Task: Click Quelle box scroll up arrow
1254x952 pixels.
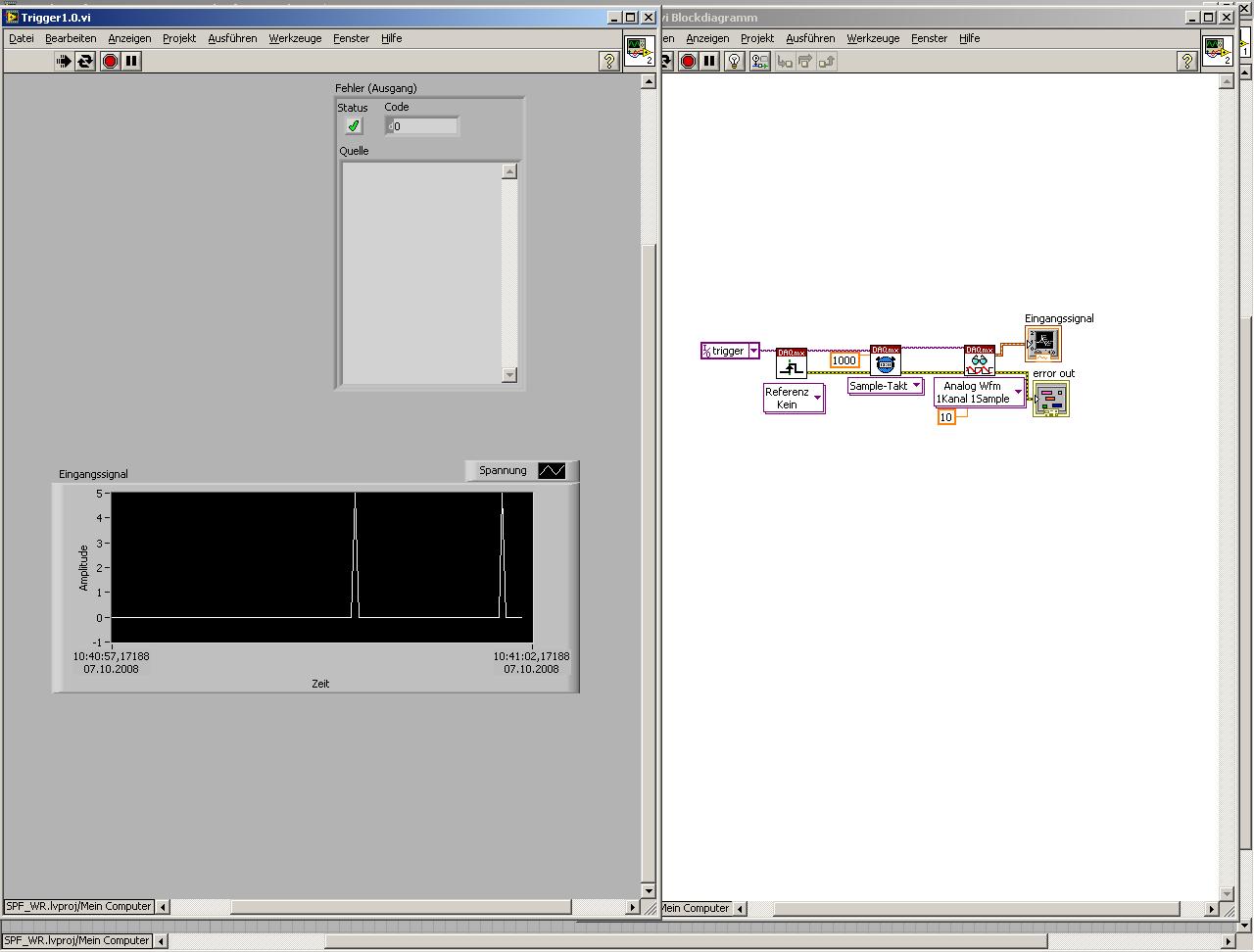Action: pos(509,171)
